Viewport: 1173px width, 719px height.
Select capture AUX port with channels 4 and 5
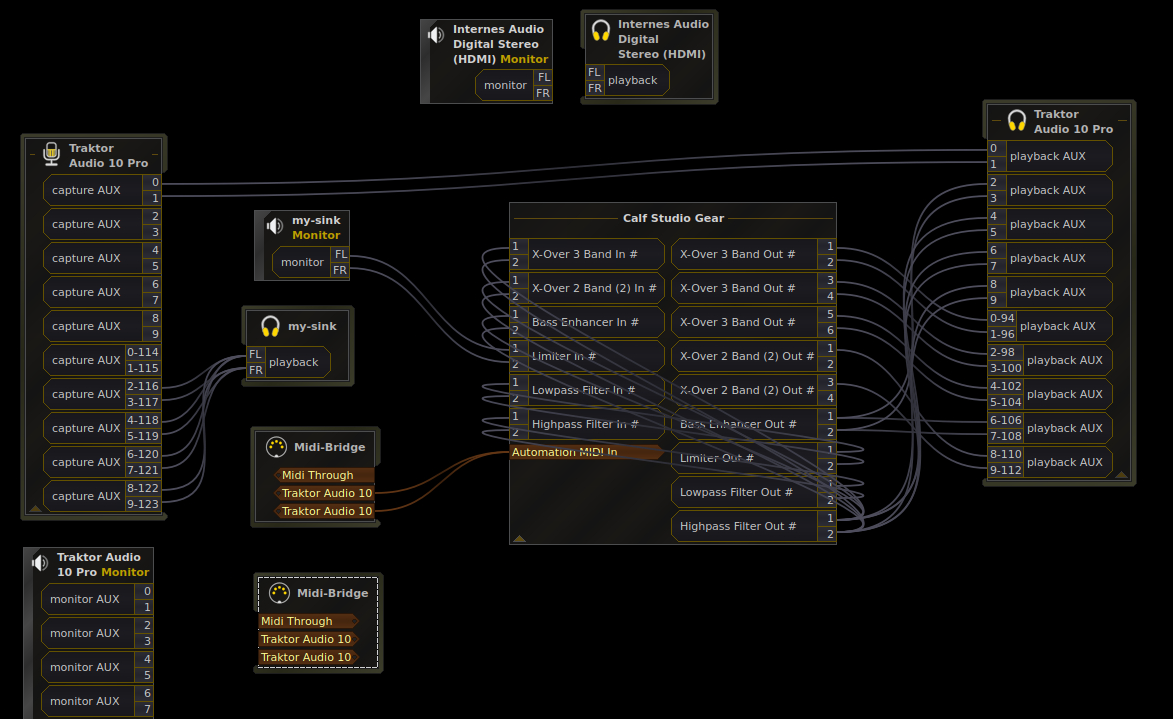[102, 258]
